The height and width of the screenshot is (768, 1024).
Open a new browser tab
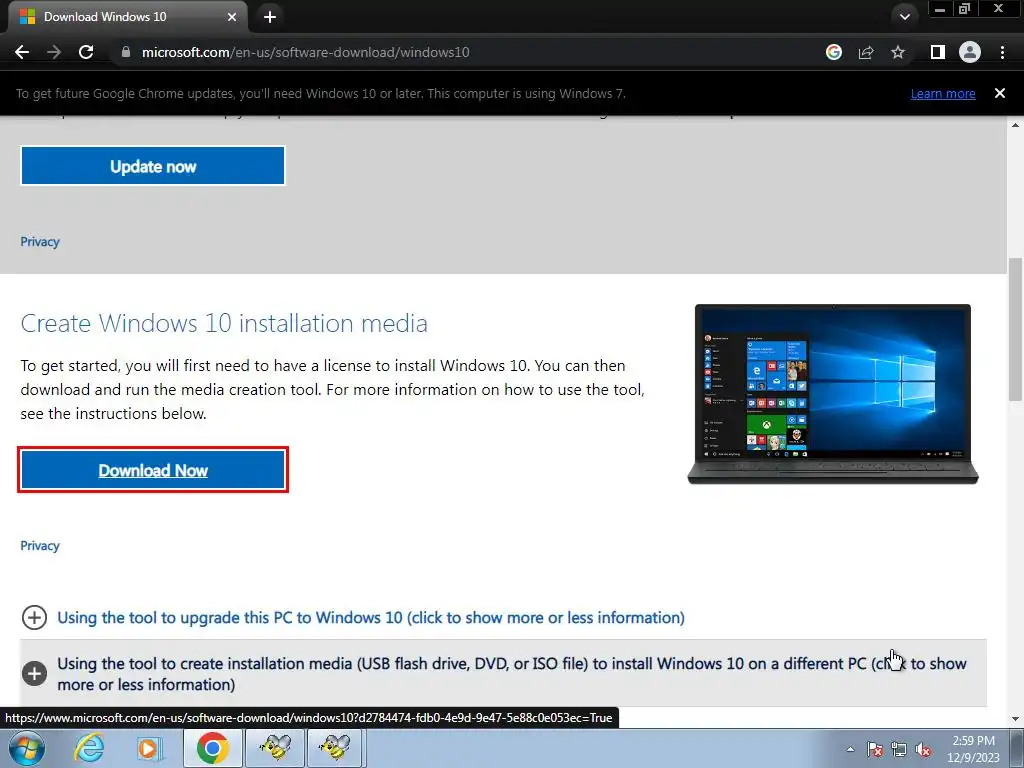270,17
